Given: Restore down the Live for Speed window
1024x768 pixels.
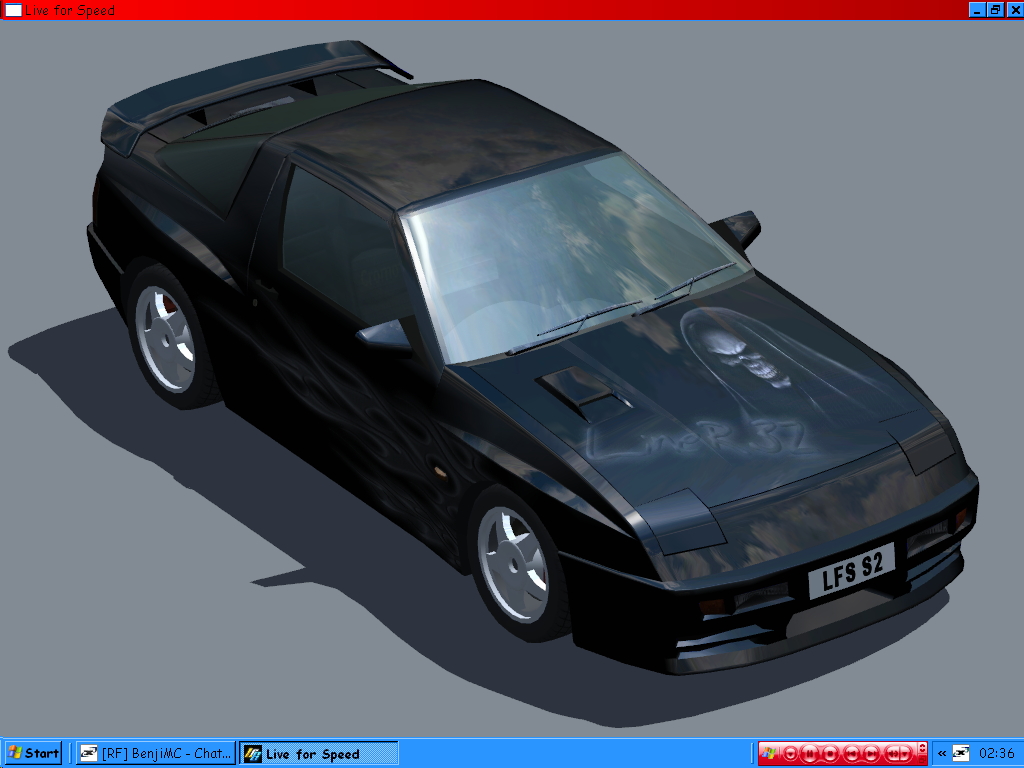Looking at the screenshot, I should pyautogui.click(x=995, y=10).
